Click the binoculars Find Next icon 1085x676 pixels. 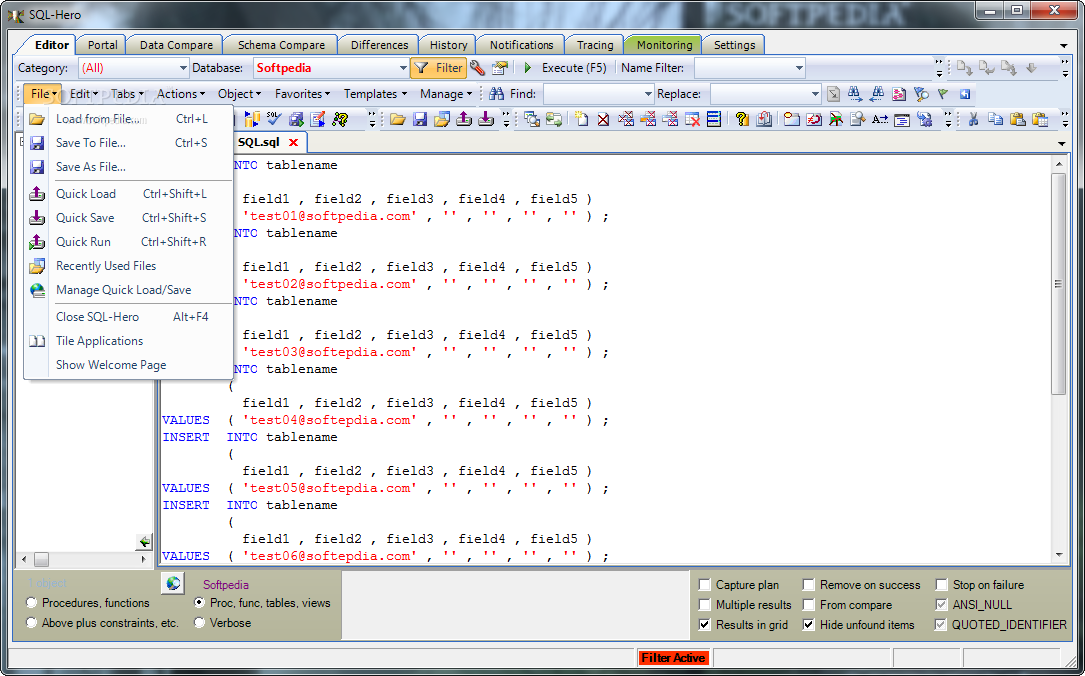(x=855, y=93)
